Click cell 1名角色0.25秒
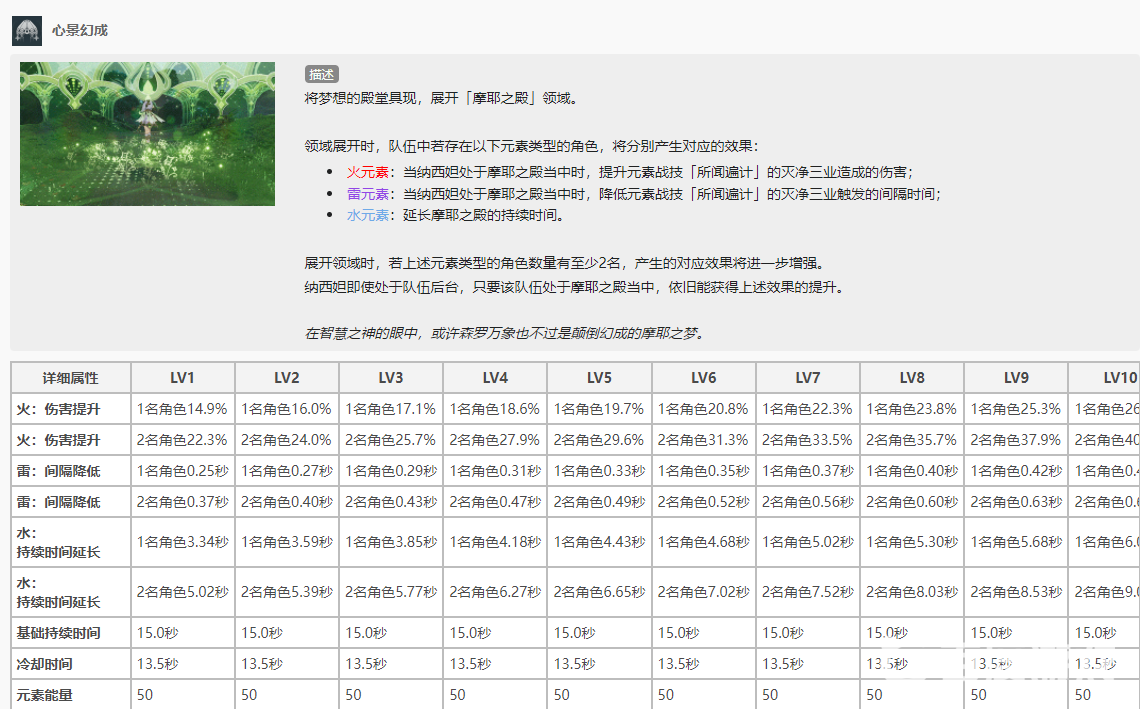 click(182, 471)
